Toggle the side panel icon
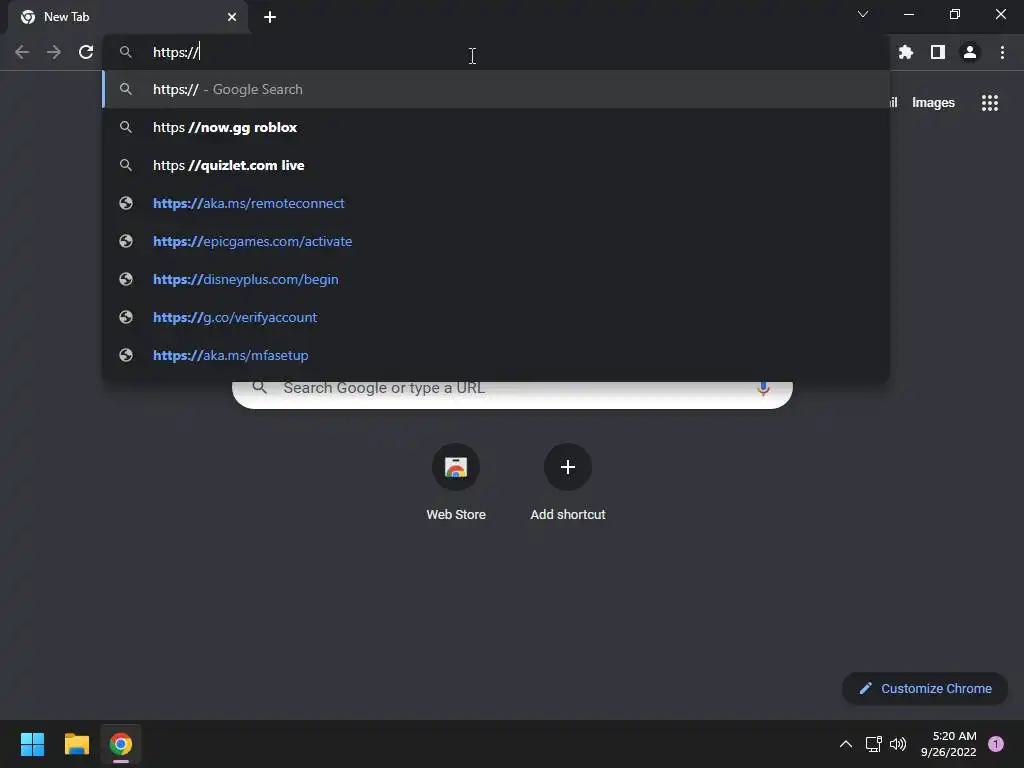The image size is (1024, 768). [x=937, y=52]
